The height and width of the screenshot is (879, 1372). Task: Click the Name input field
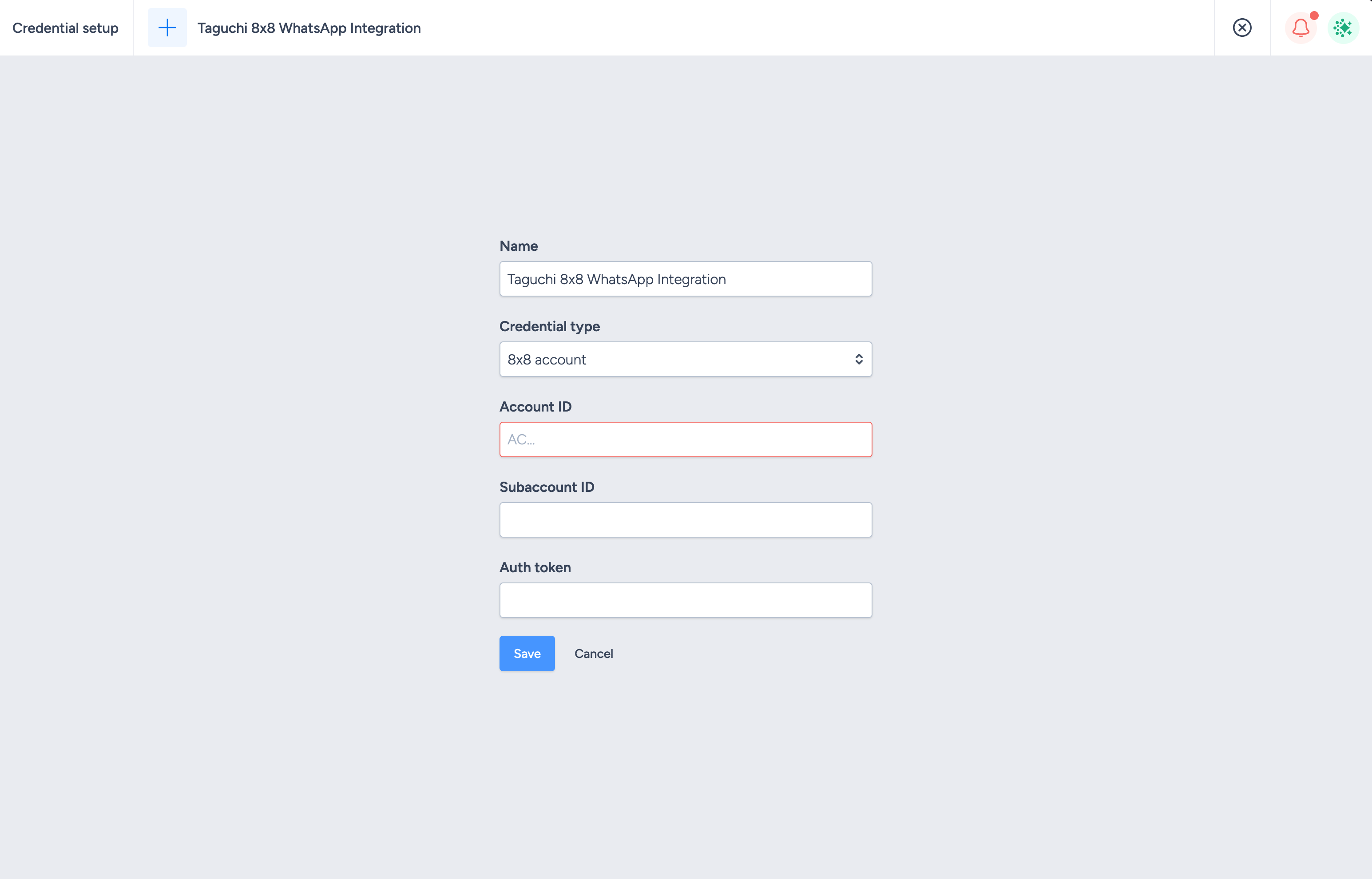[x=686, y=278]
